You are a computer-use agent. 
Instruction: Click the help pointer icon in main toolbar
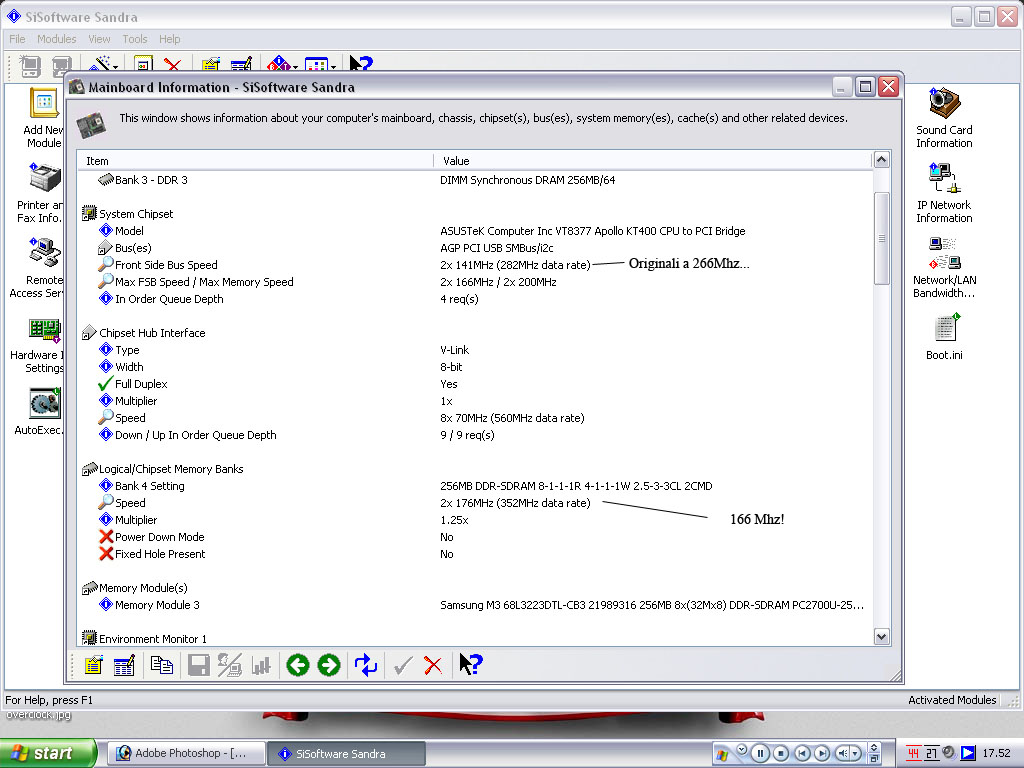[x=360, y=64]
